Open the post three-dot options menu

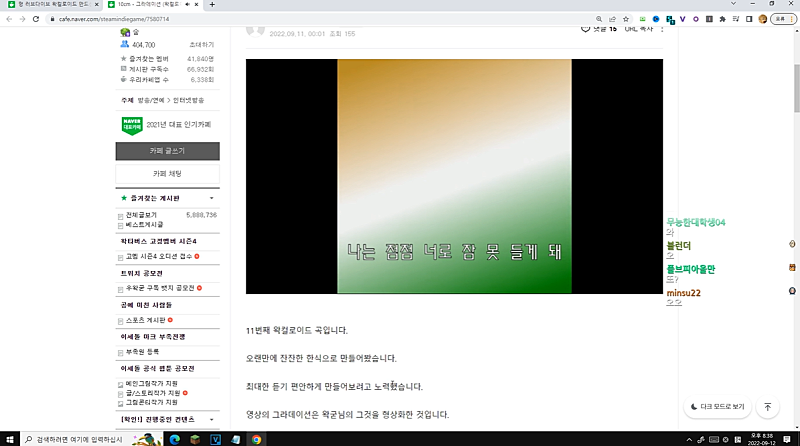click(662, 29)
